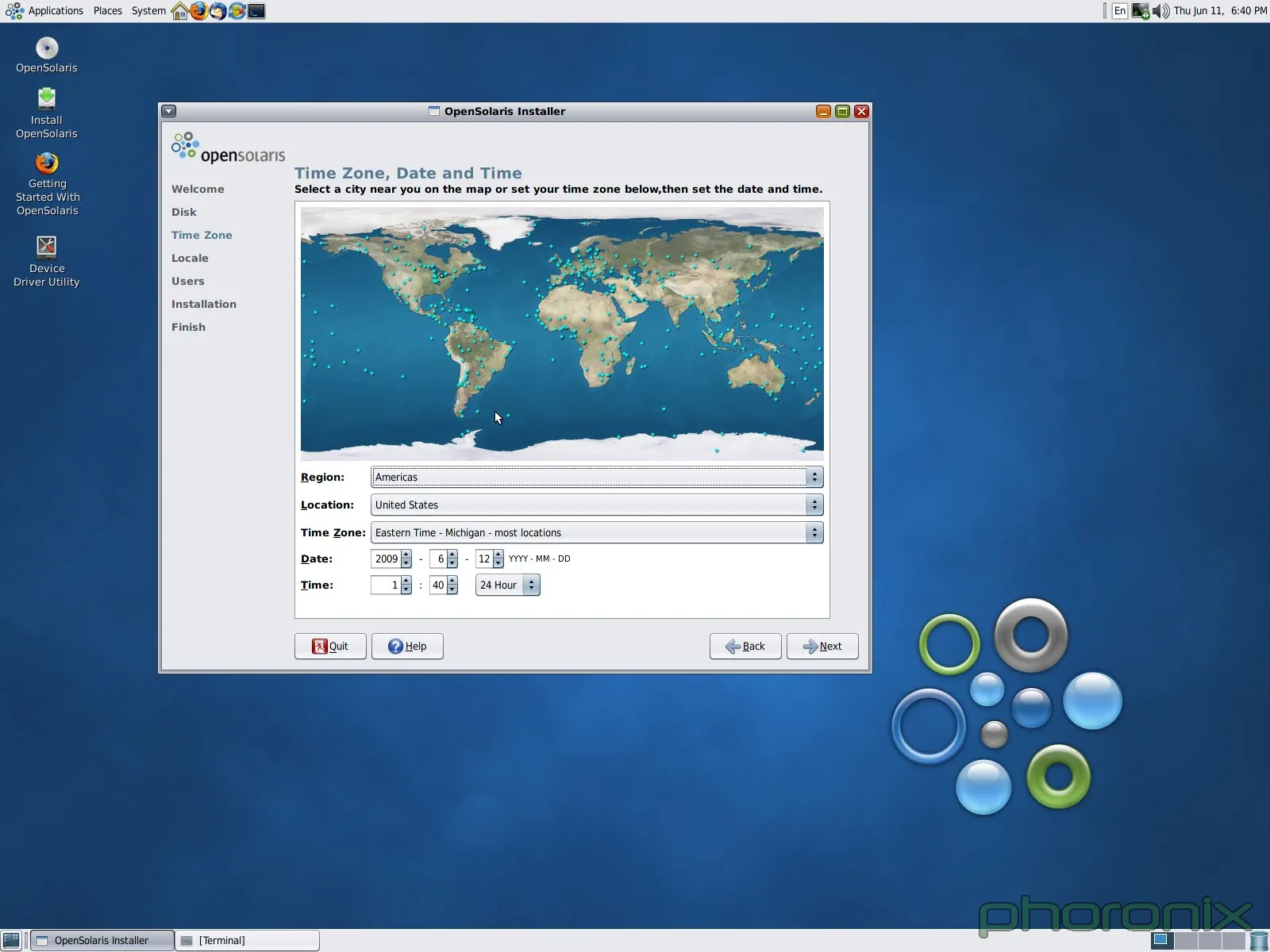Click the Help button
Screen dimensions: 1270x952
(x=407, y=646)
